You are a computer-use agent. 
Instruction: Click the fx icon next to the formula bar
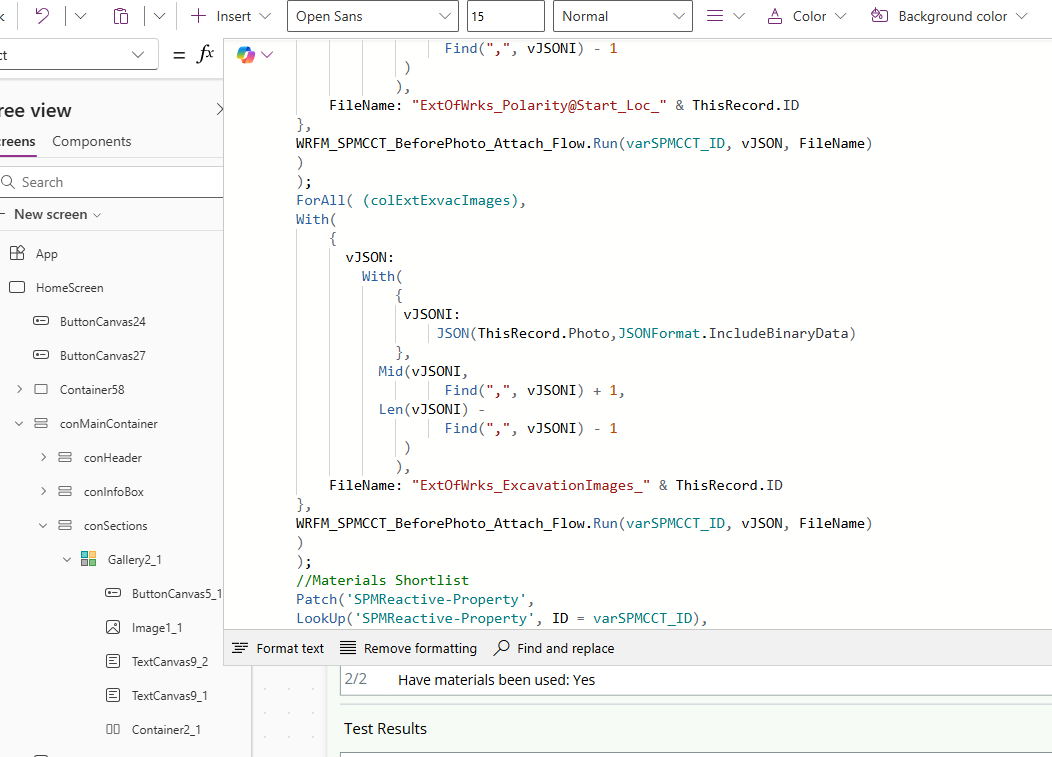[x=205, y=55]
